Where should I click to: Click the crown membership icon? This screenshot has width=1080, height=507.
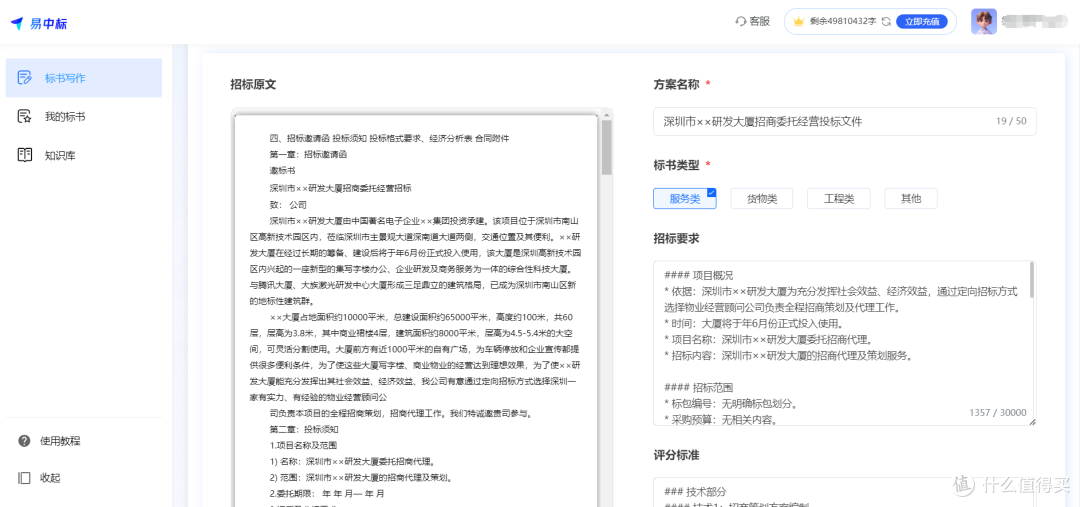799,21
